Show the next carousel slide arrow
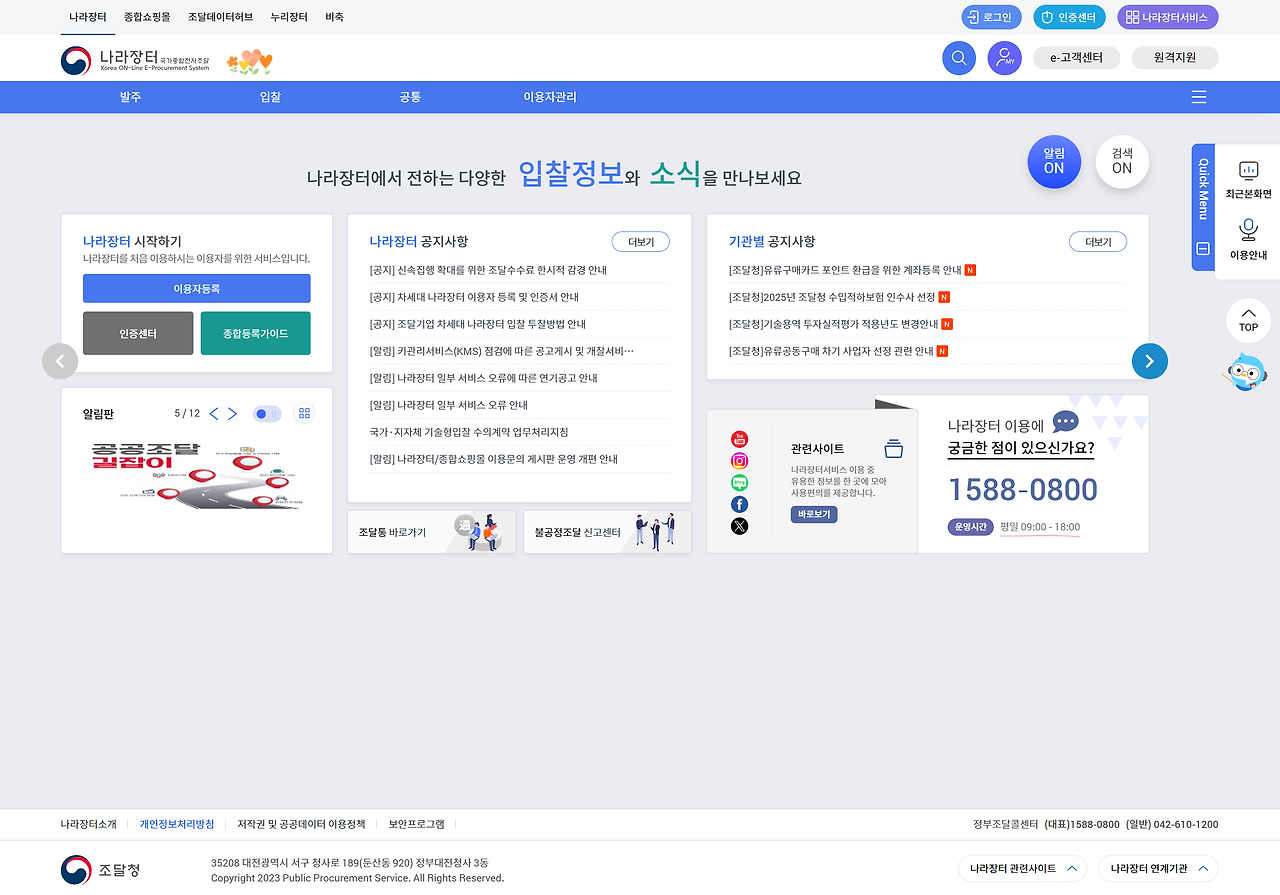 [x=1149, y=361]
